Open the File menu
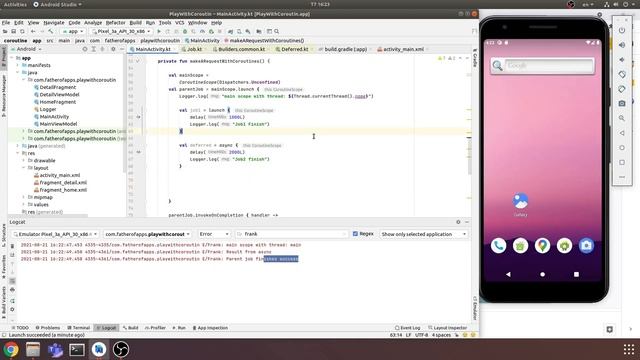This screenshot has height=360, width=640. coord(6,23)
